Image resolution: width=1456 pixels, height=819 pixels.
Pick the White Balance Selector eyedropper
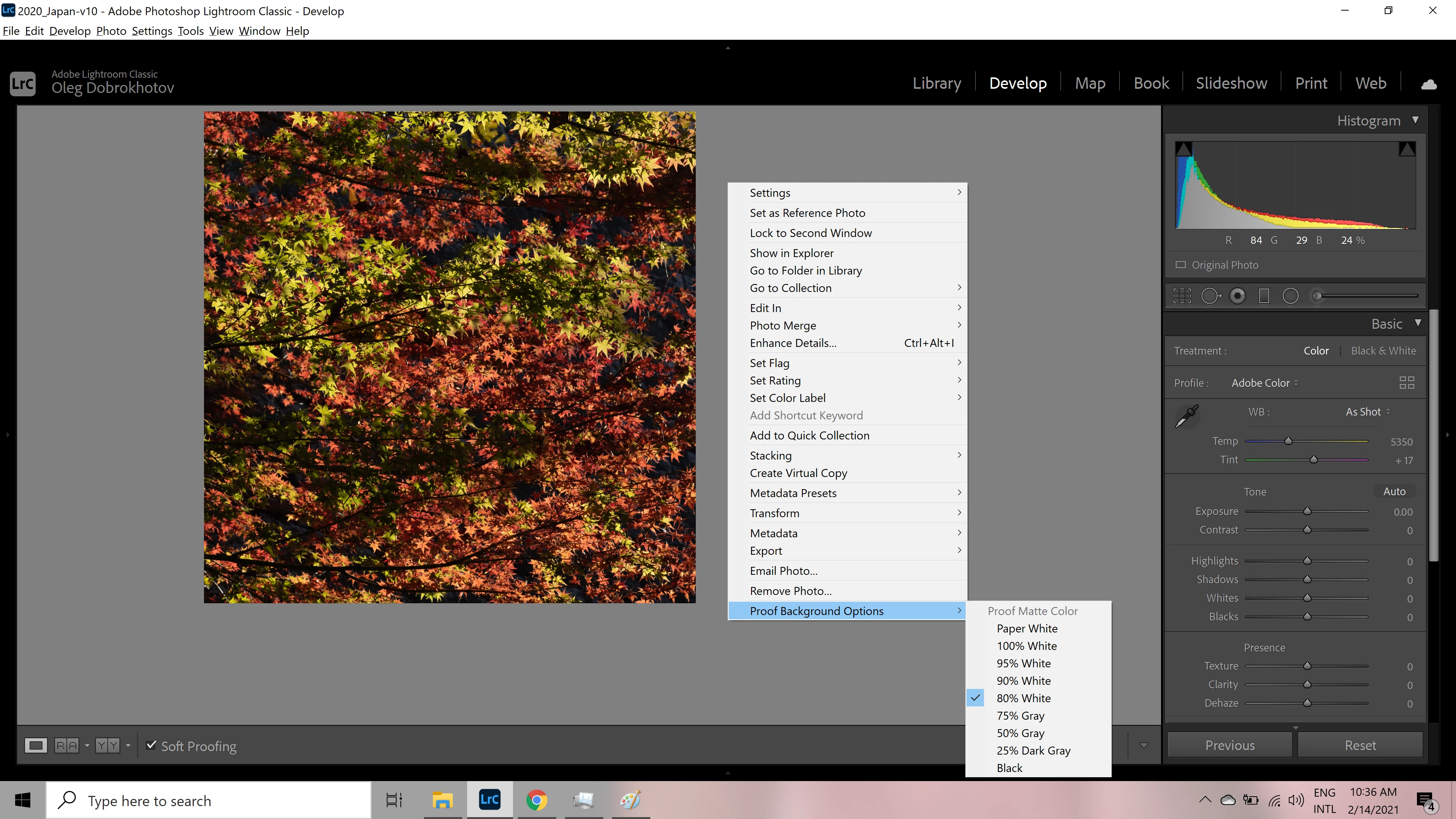tap(1187, 416)
